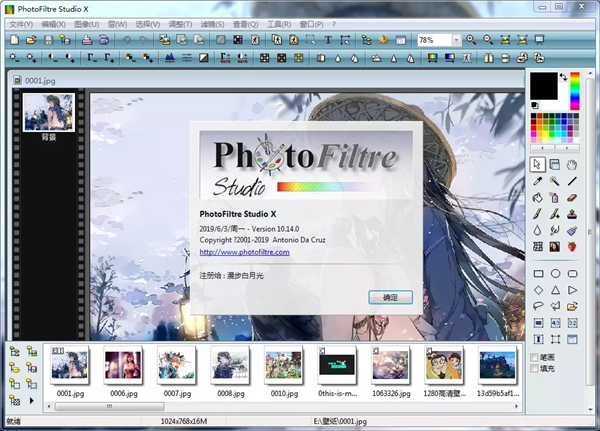Open the 文件(F) menu
The width and height of the screenshot is (600, 431).
21,23
